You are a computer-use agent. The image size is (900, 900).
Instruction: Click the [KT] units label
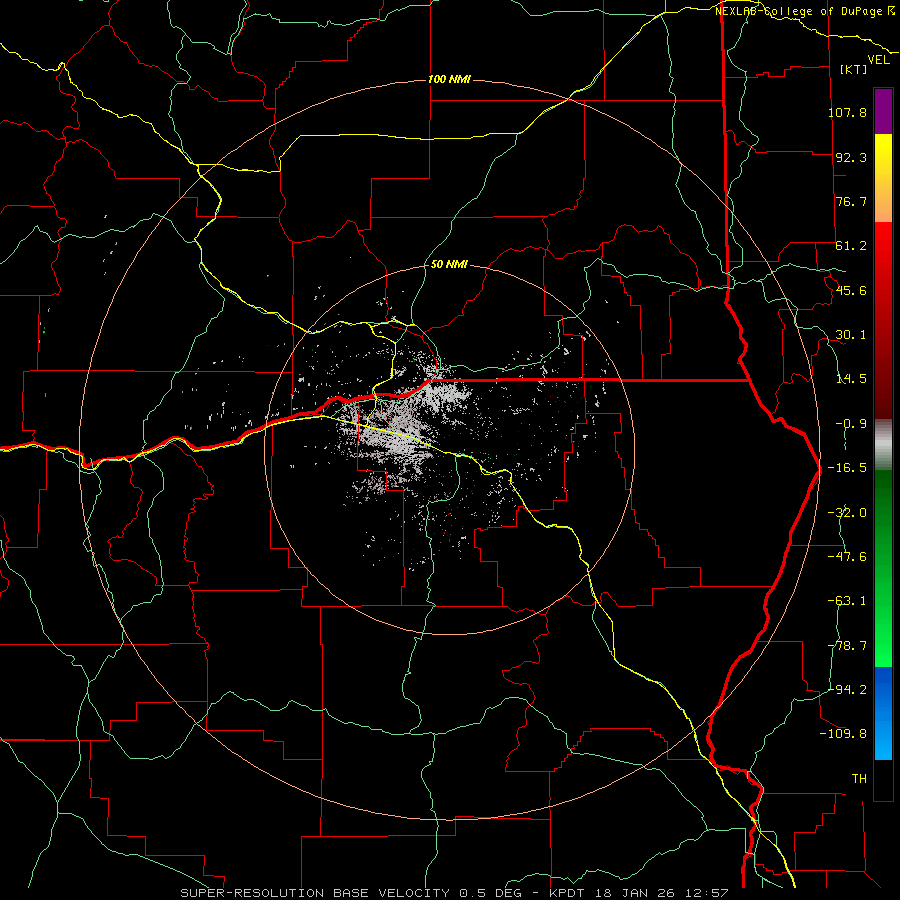[x=854, y=69]
